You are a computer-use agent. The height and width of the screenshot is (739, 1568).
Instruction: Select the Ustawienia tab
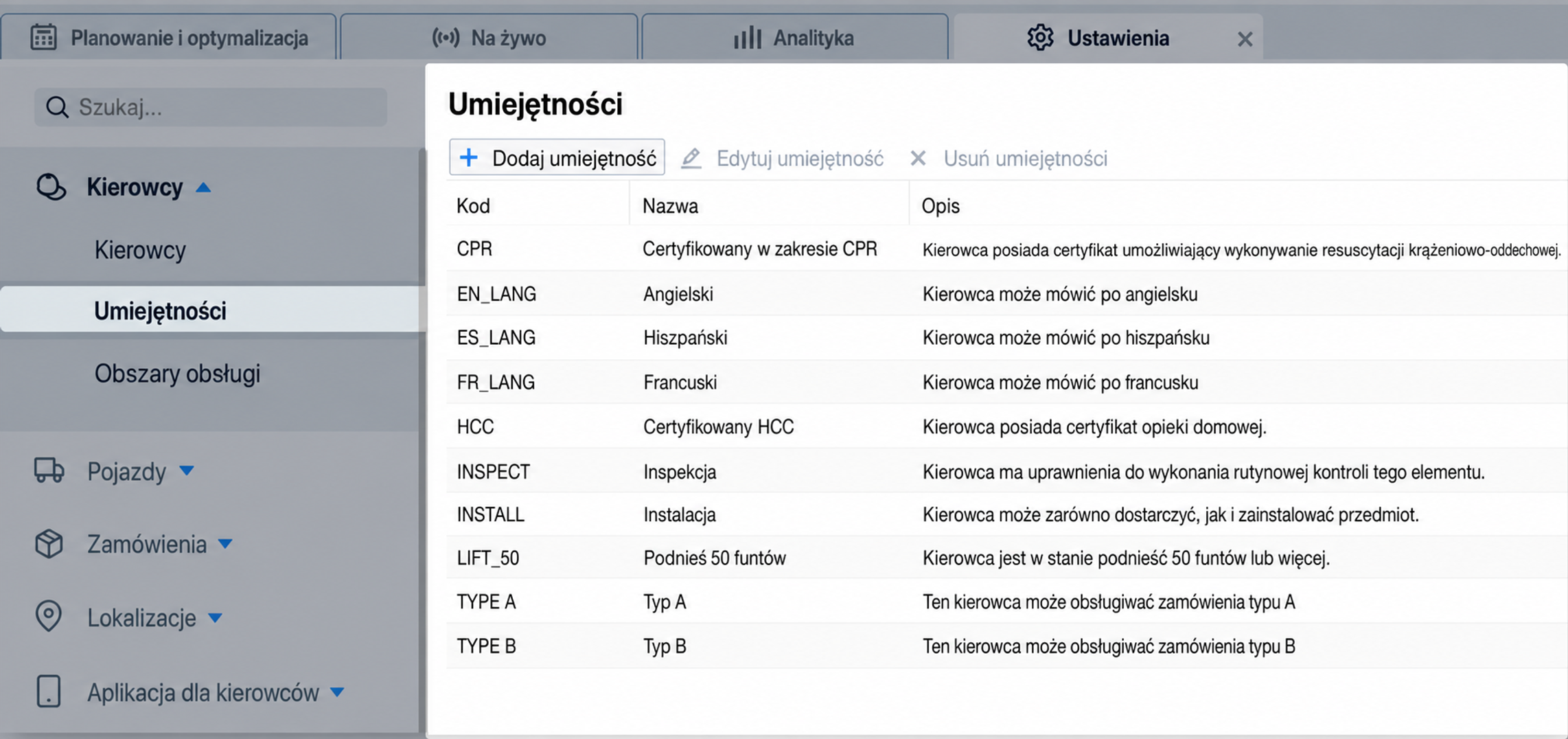tap(1108, 37)
